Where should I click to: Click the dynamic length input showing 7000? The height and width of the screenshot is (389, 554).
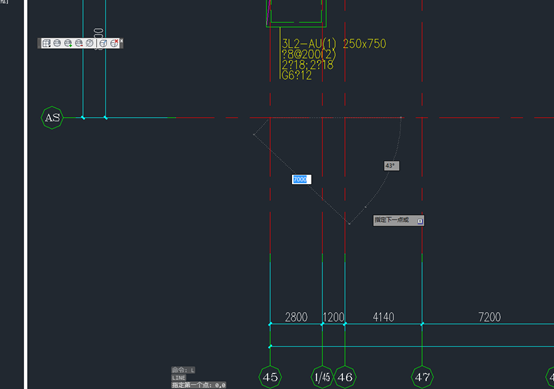coord(301,179)
